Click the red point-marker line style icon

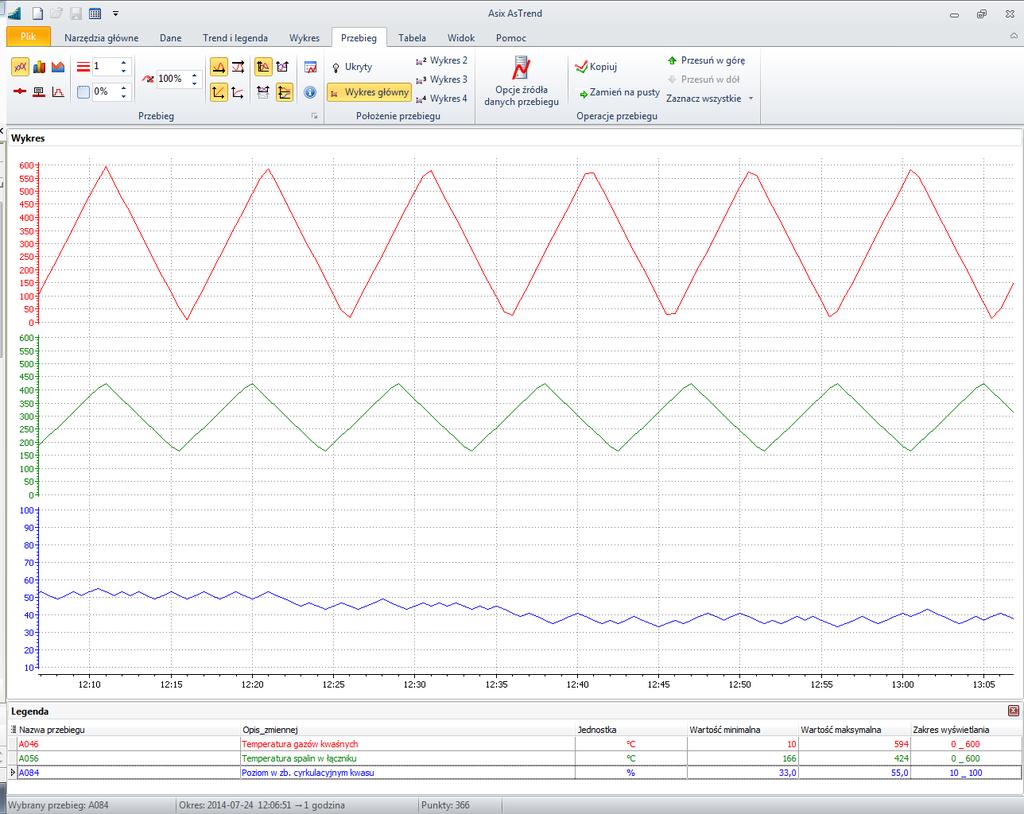click(20, 92)
